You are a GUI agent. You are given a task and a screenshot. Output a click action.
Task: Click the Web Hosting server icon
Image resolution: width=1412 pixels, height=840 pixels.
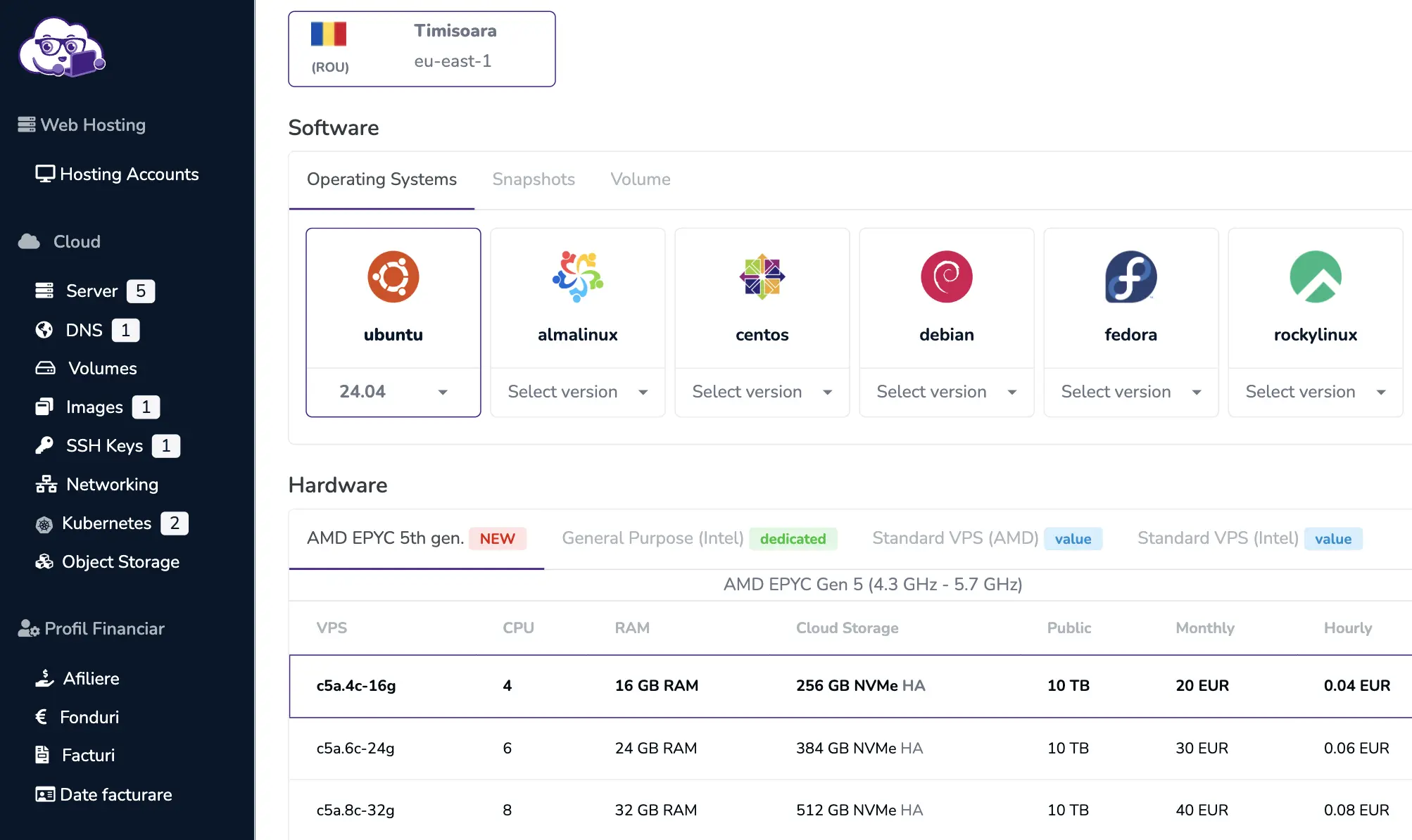[27, 125]
